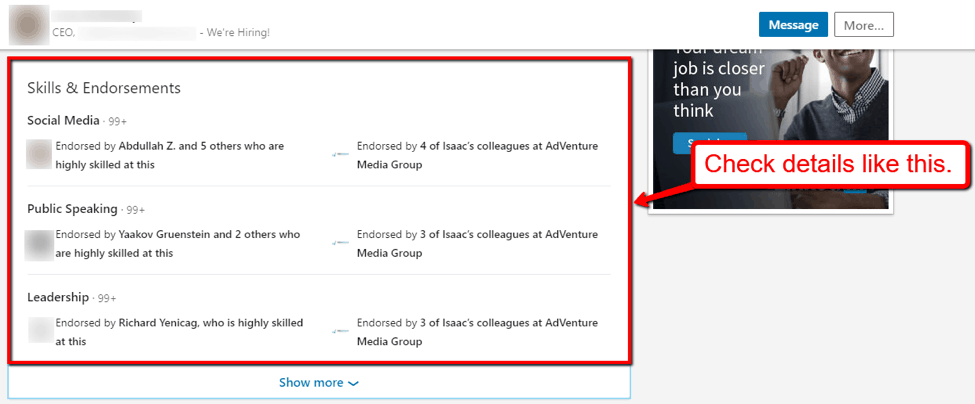Click Richard Yenicag endorser avatar
The width and height of the screenshot is (975, 404).
coord(40,331)
